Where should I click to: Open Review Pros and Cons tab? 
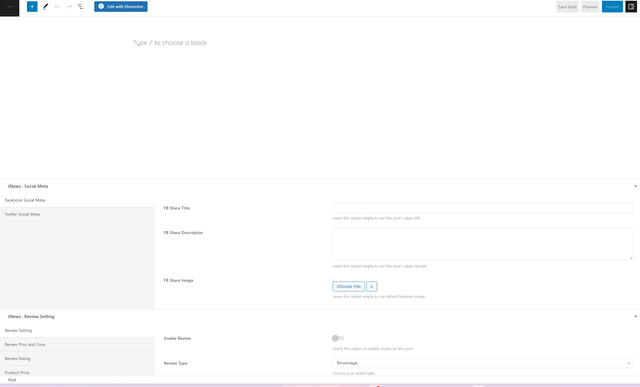point(77,344)
